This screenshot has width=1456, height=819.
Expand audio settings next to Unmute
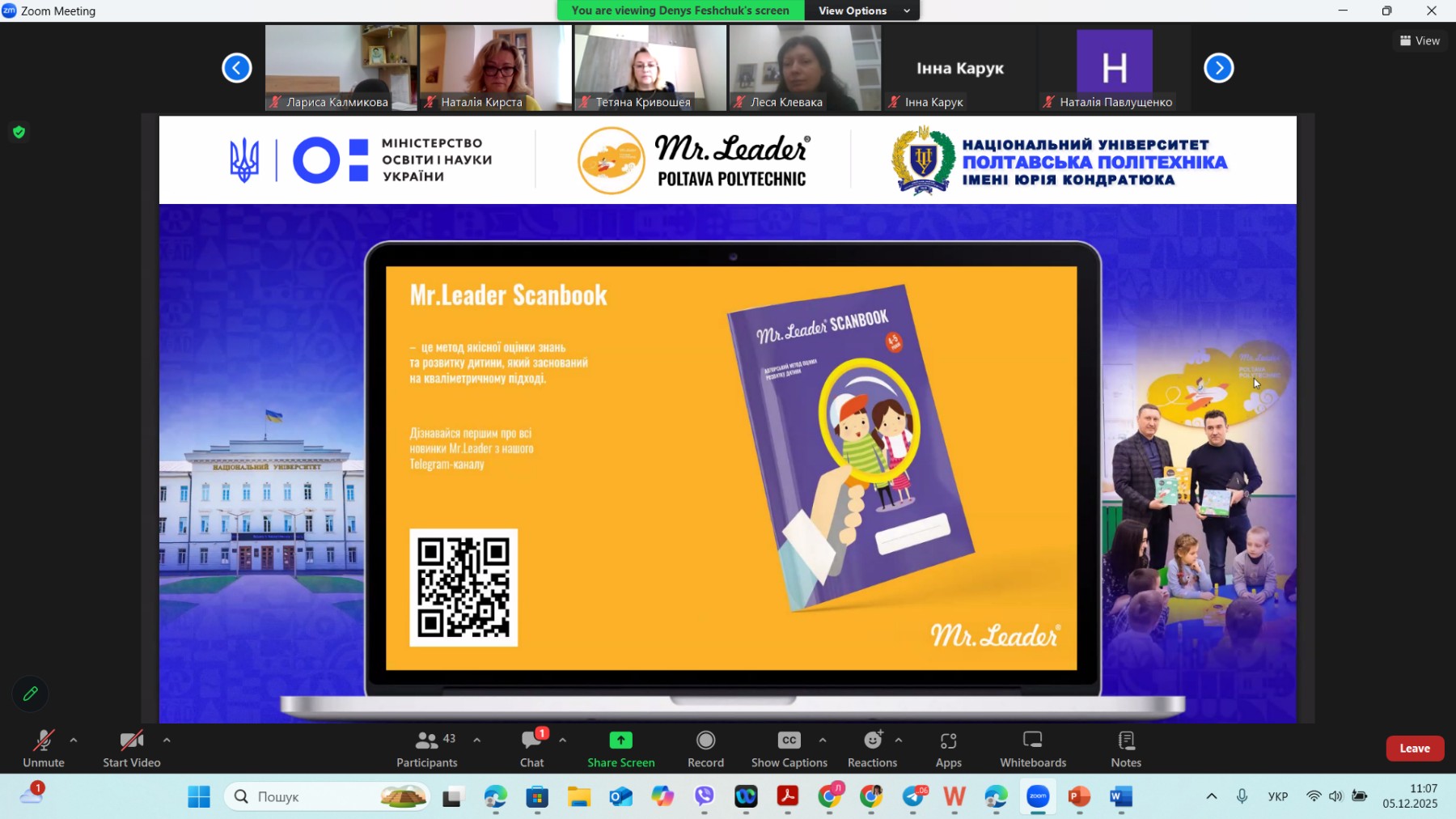click(73, 739)
